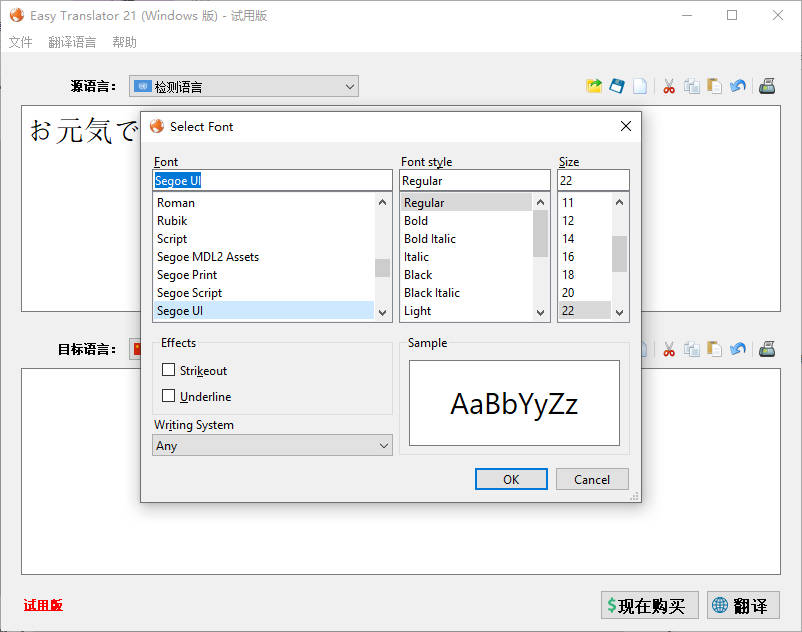The width and height of the screenshot is (802, 632).
Task: Choose Italic font style
Action: pyautogui.click(x=466, y=257)
